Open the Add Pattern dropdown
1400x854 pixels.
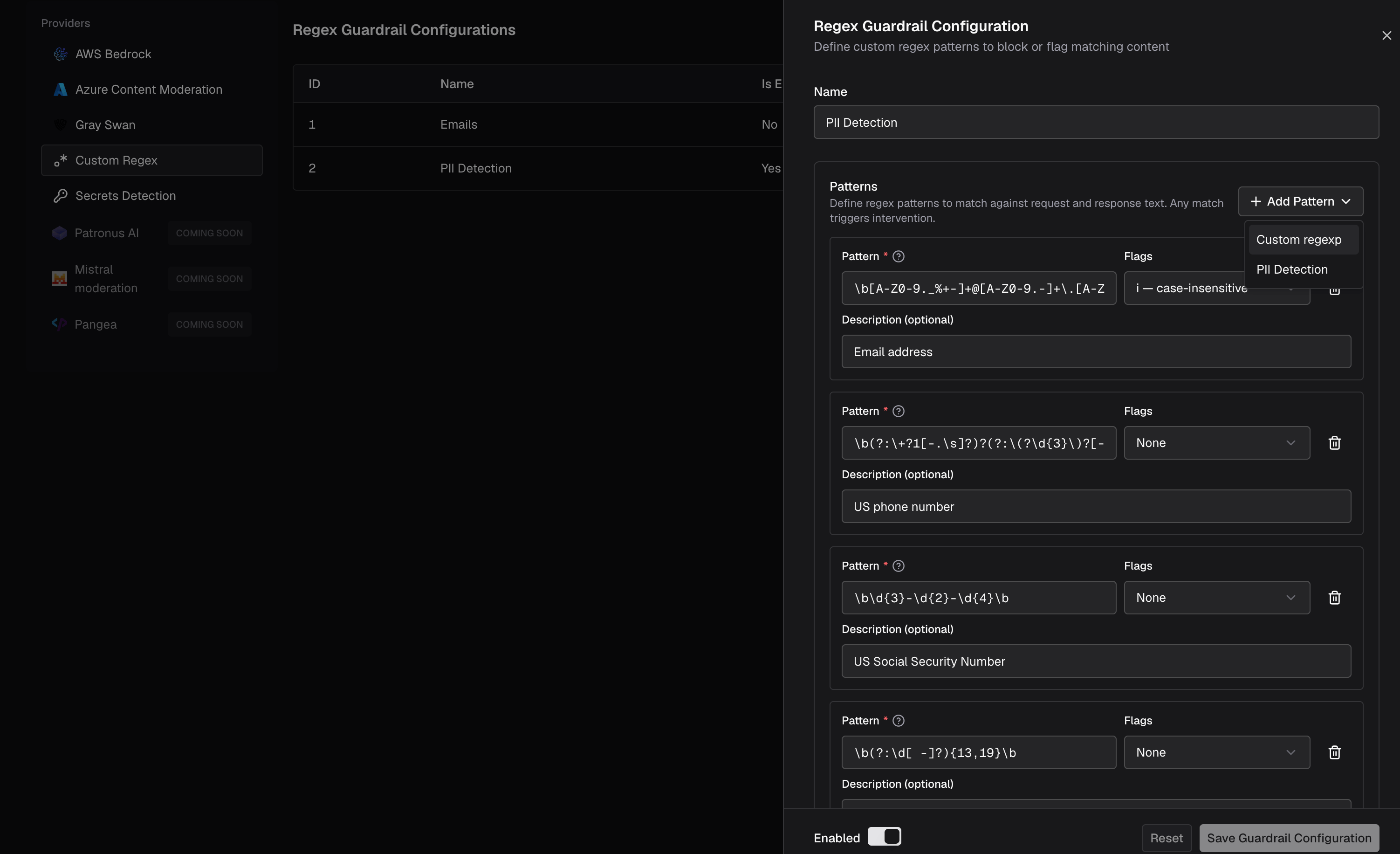click(1301, 201)
